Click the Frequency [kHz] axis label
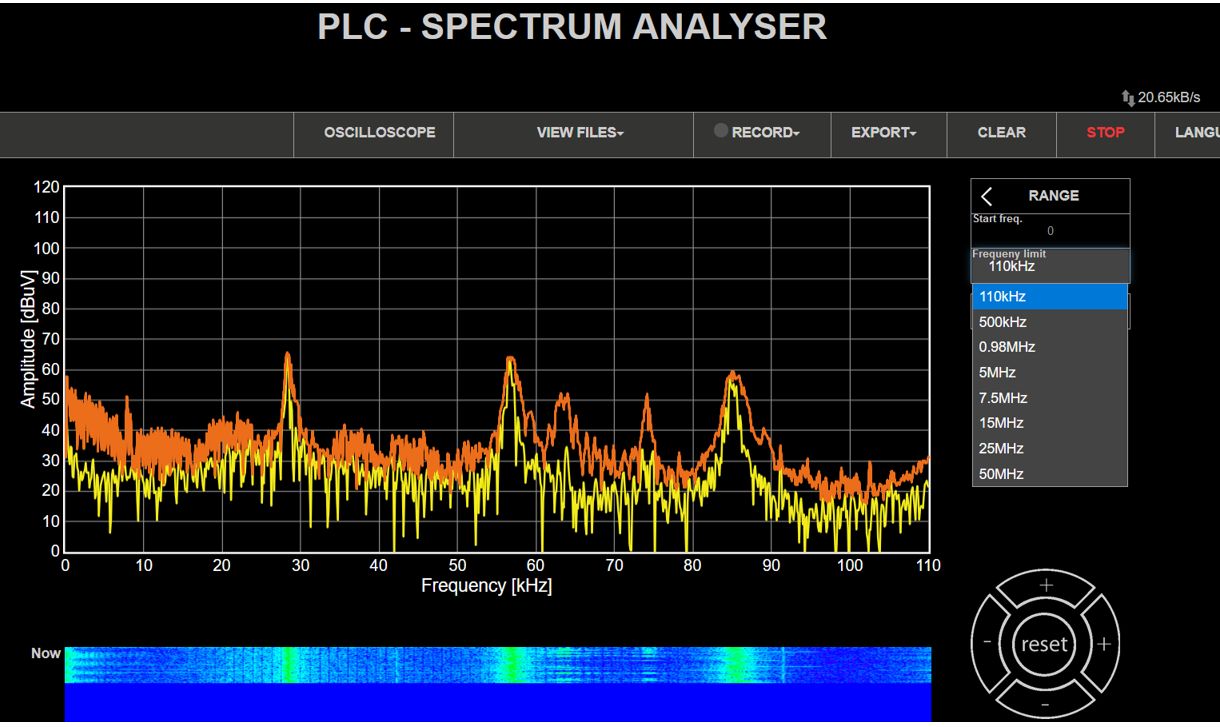 pos(486,586)
